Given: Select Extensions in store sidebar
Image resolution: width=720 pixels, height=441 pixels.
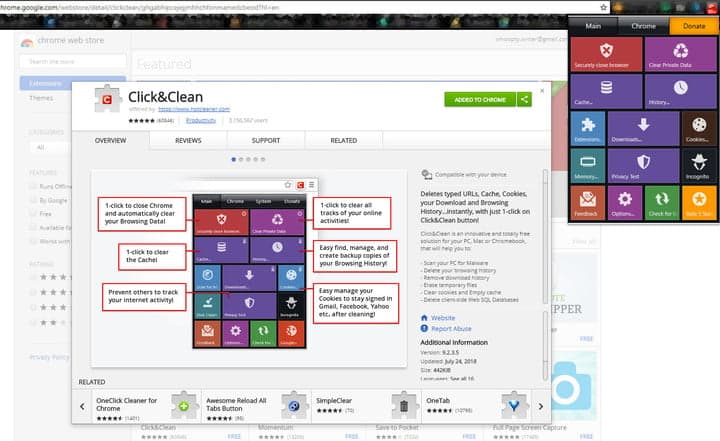Looking at the screenshot, I should pos(46,83).
